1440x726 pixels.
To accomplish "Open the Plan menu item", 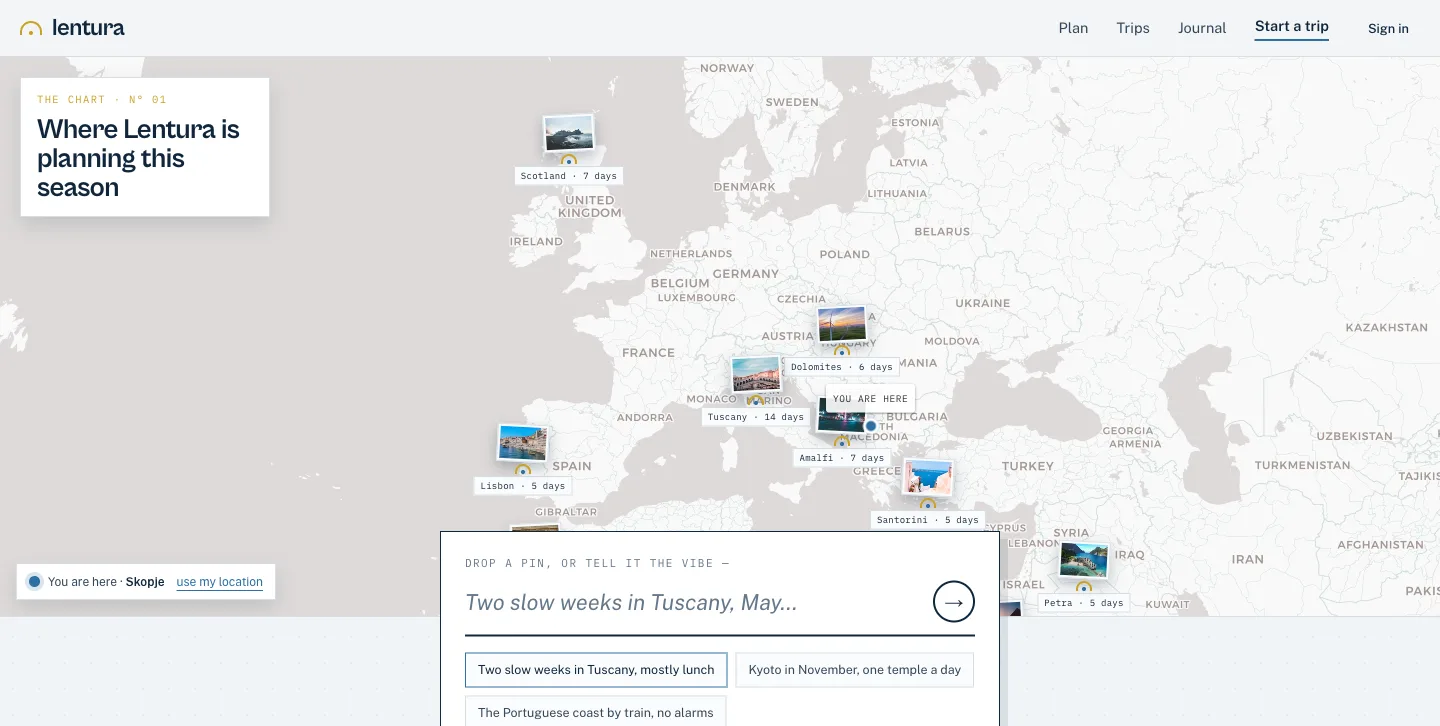I will (x=1073, y=28).
